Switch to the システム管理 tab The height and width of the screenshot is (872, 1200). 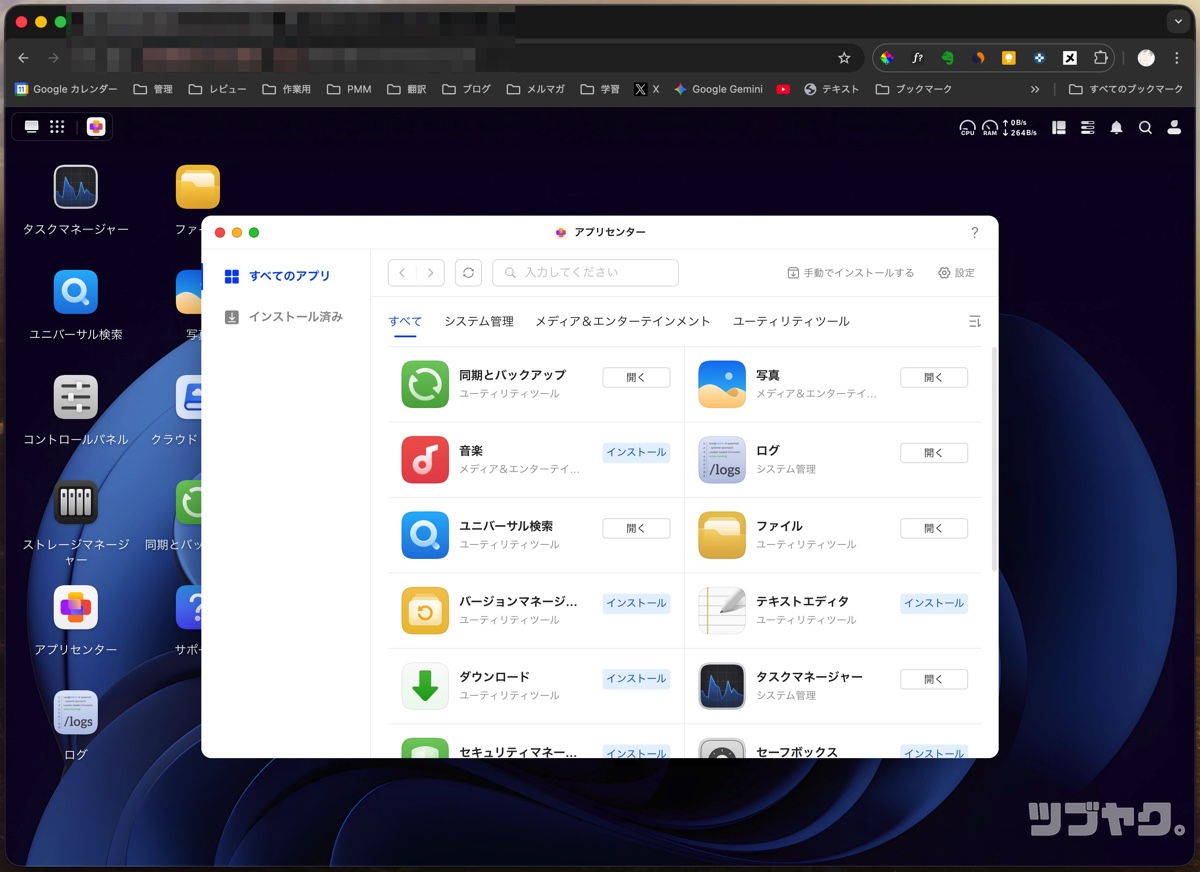pyautogui.click(x=479, y=321)
